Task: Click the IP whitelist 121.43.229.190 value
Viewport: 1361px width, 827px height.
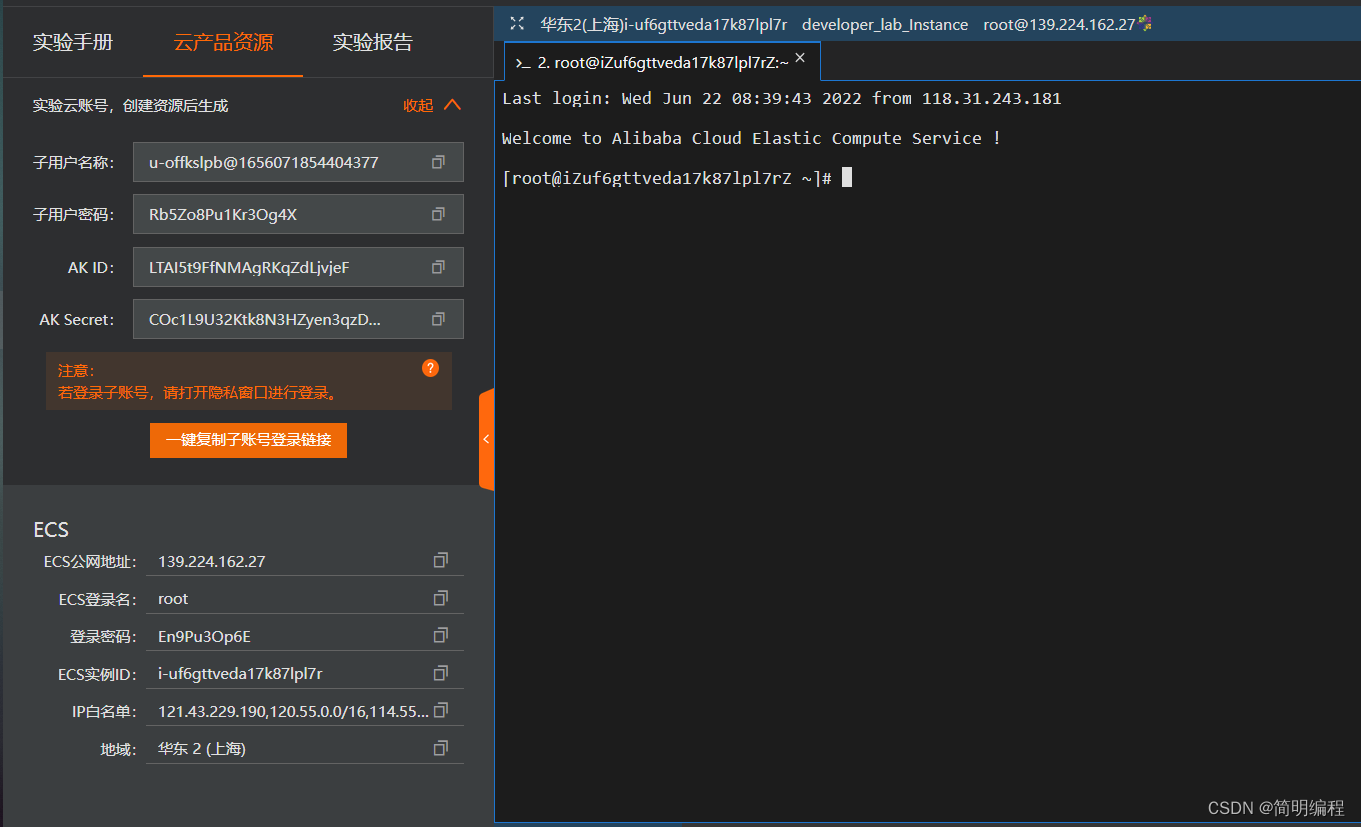Action: point(293,711)
